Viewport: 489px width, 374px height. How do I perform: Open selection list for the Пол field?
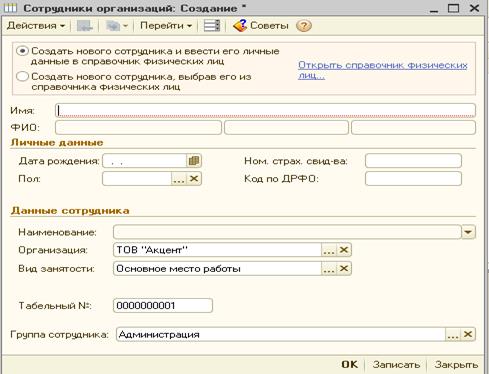coord(179,179)
